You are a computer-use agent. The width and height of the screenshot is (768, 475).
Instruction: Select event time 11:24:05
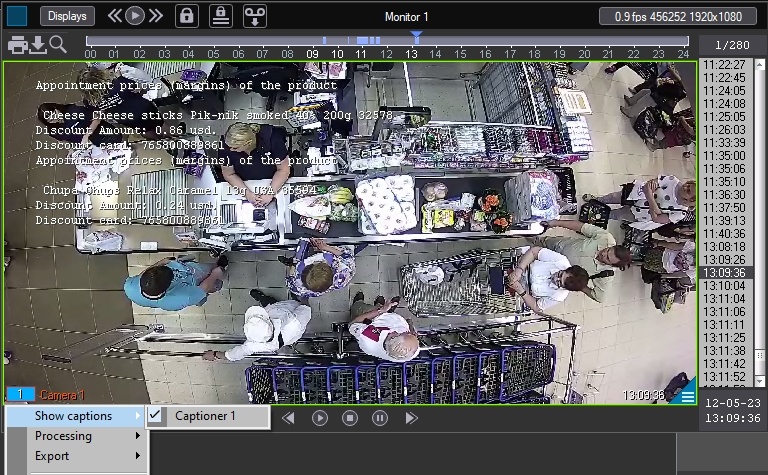(724, 91)
